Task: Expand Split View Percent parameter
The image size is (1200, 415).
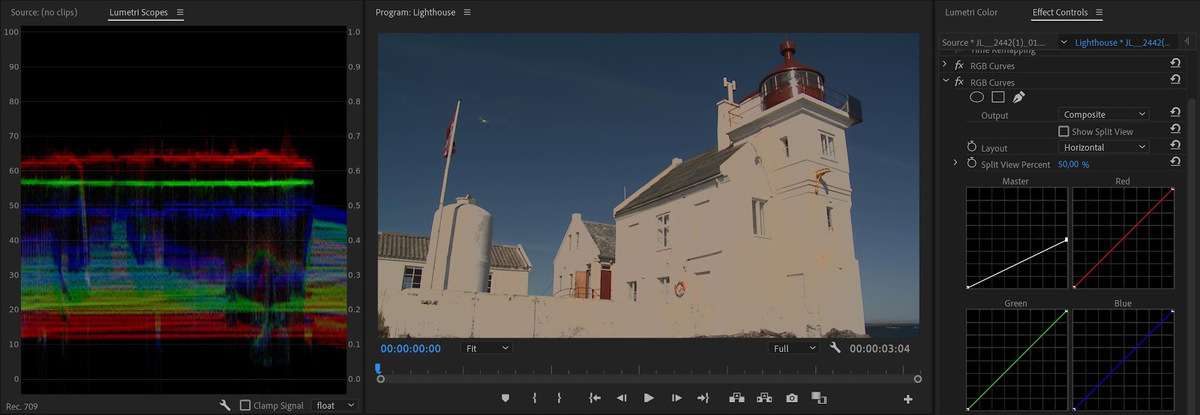Action: tap(955, 163)
